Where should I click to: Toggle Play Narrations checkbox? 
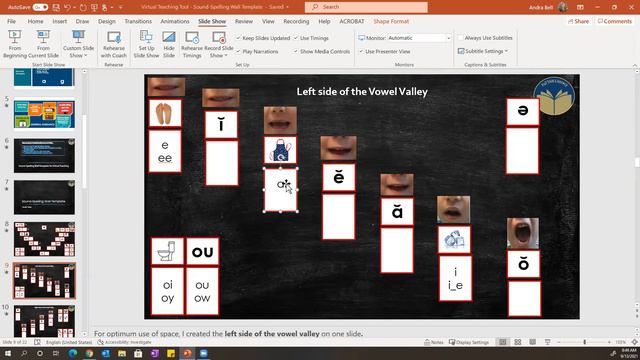click(x=238, y=51)
